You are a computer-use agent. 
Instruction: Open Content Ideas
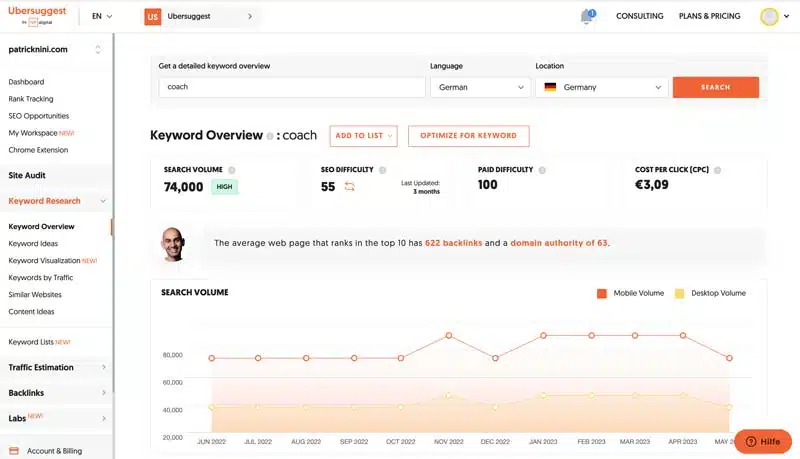(x=31, y=312)
